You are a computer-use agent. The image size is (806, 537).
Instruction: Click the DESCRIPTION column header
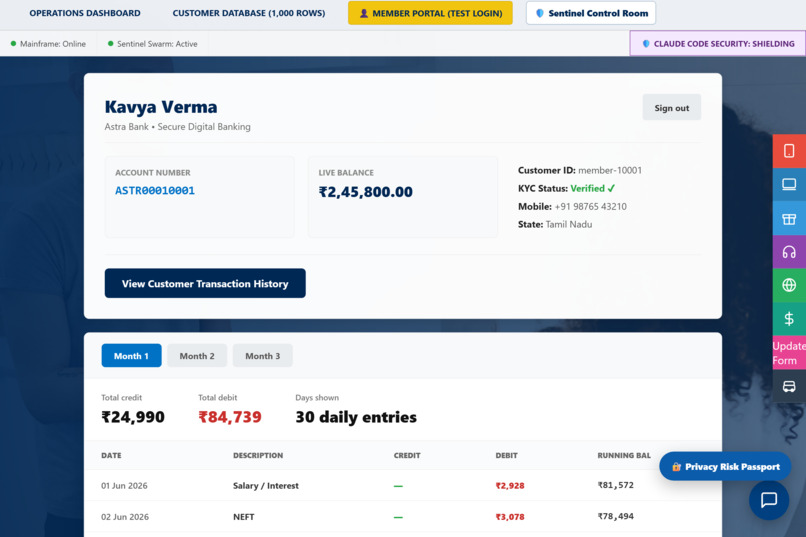pos(258,455)
